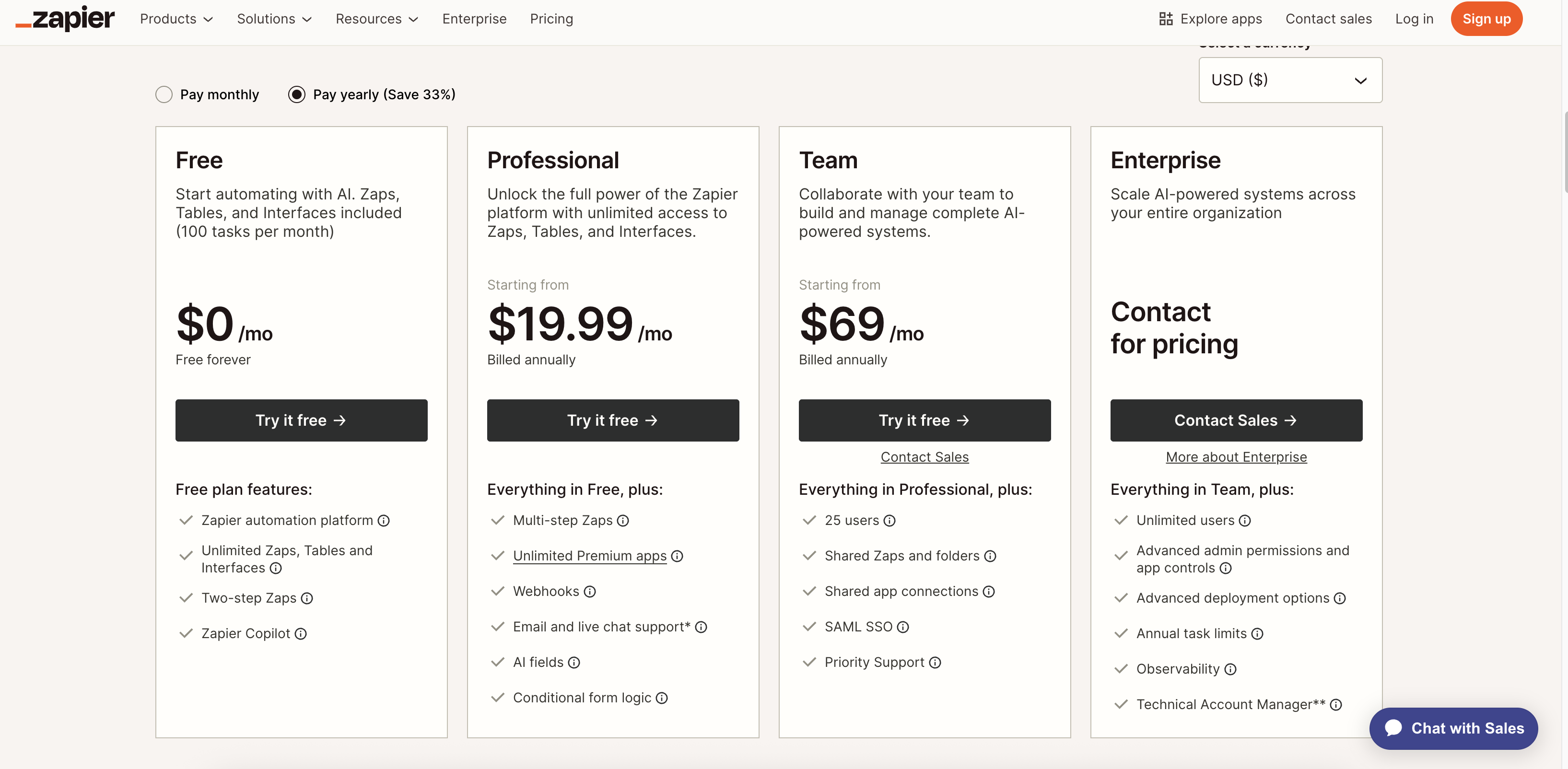Image resolution: width=1568 pixels, height=769 pixels.
Task: Click the Team plan title
Action: coord(828,161)
